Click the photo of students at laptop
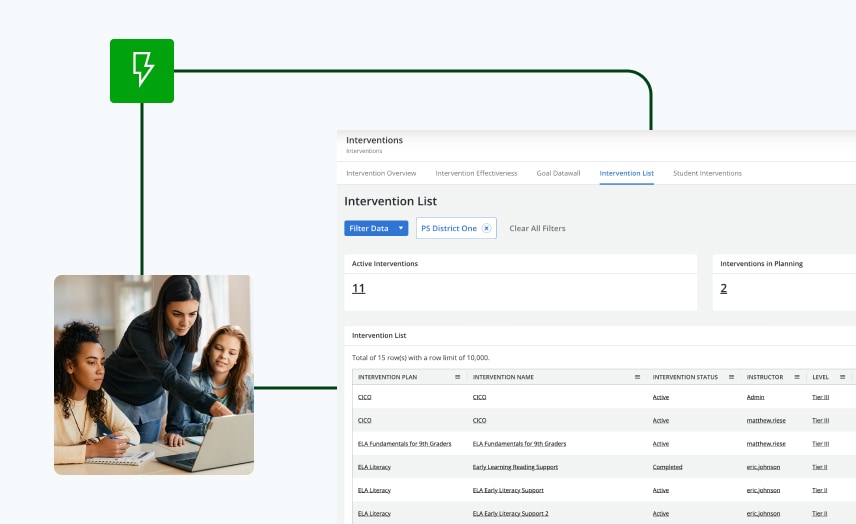Image resolution: width=856 pixels, height=524 pixels. [154, 374]
